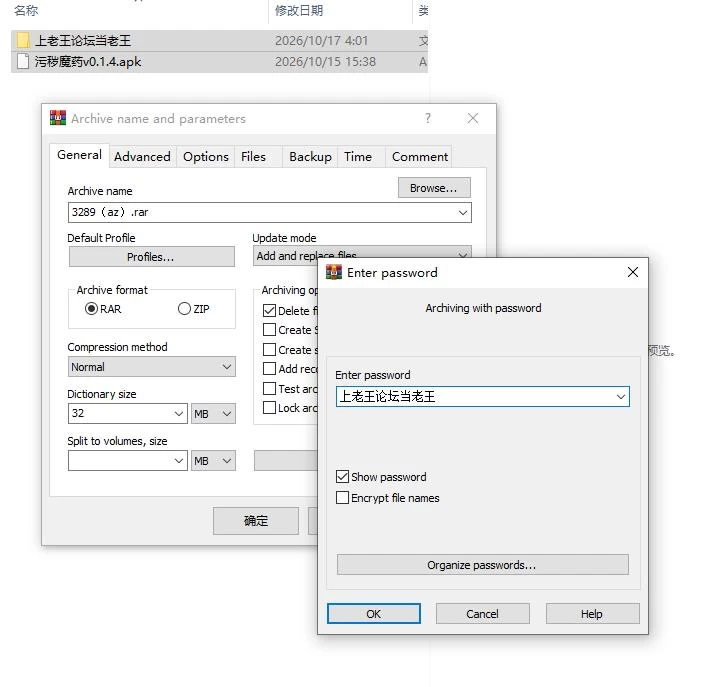Sort by 修改日期 column header
The height and width of the screenshot is (687, 726).
(299, 11)
